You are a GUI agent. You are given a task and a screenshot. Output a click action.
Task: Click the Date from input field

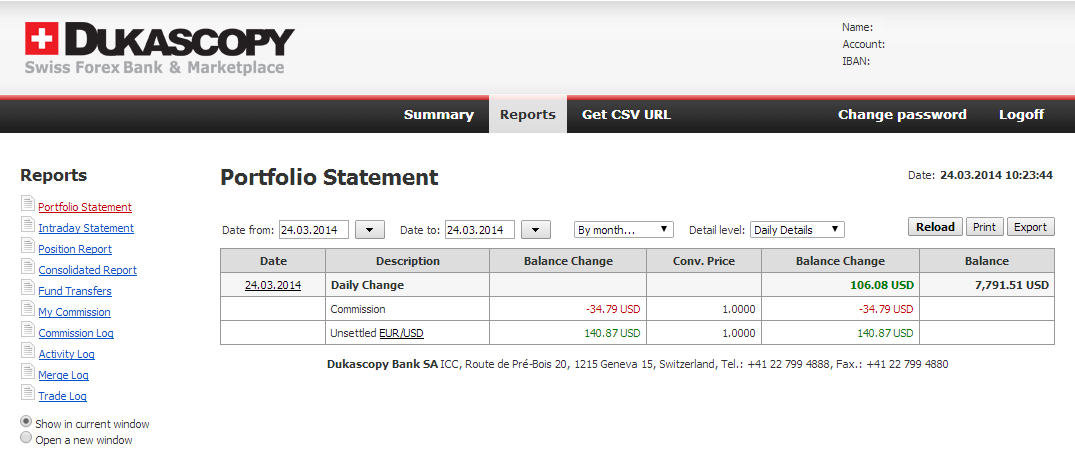pos(314,230)
